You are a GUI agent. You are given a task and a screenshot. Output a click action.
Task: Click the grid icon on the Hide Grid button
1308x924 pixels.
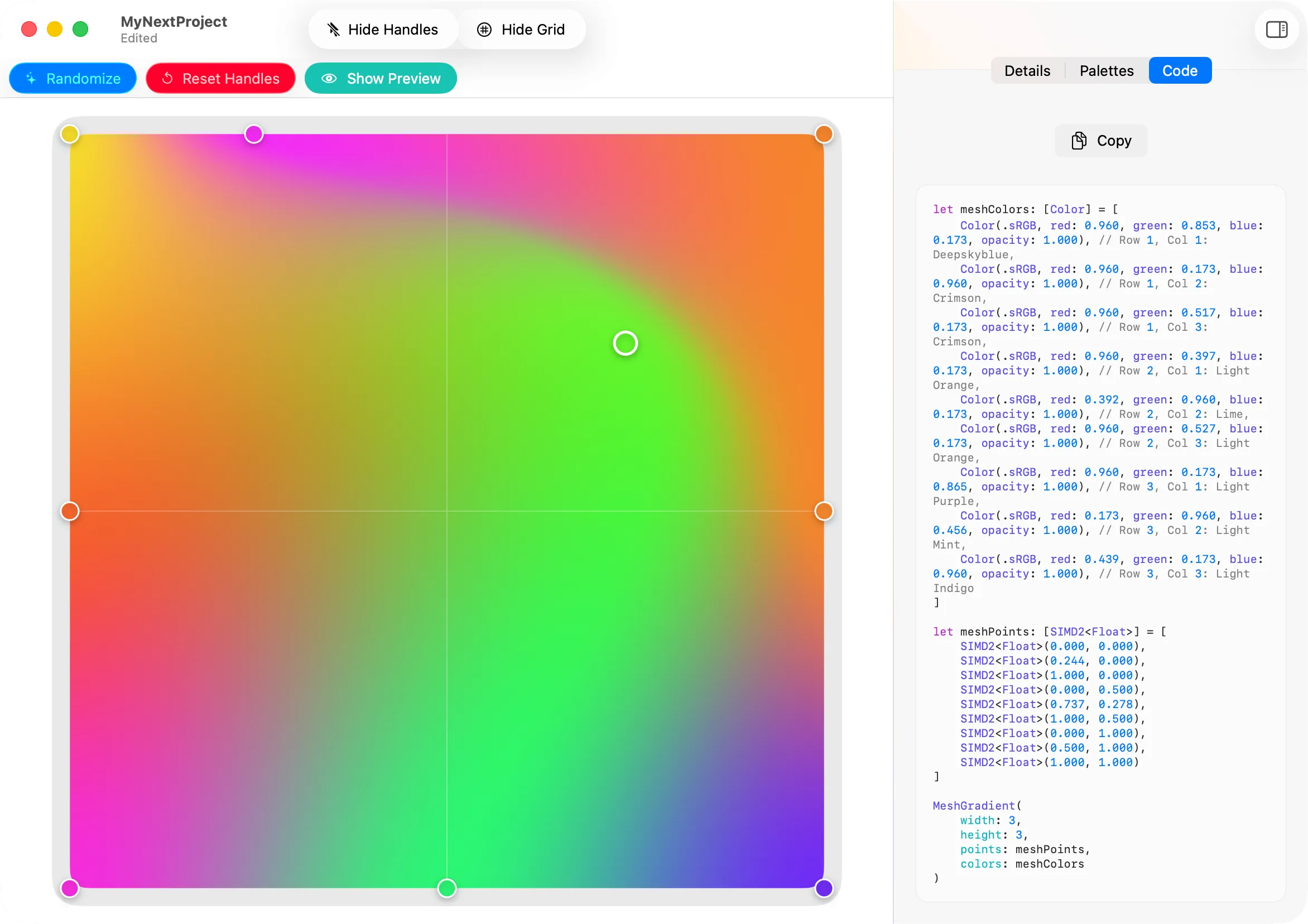485,29
